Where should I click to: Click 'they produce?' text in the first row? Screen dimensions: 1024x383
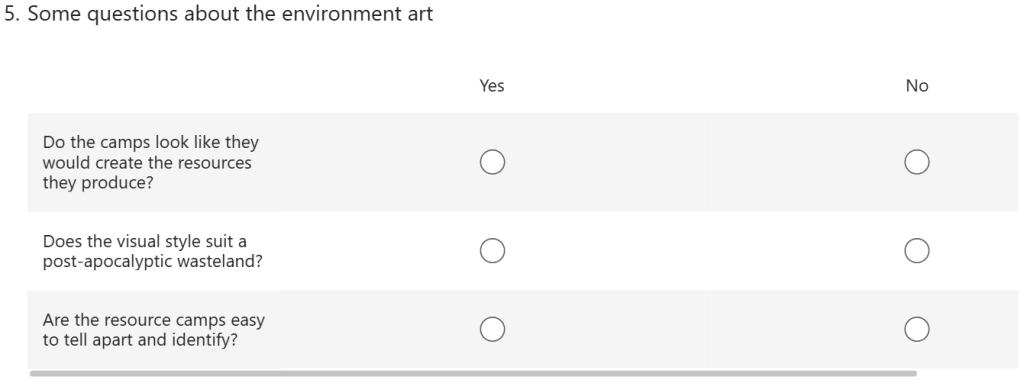coord(98,182)
